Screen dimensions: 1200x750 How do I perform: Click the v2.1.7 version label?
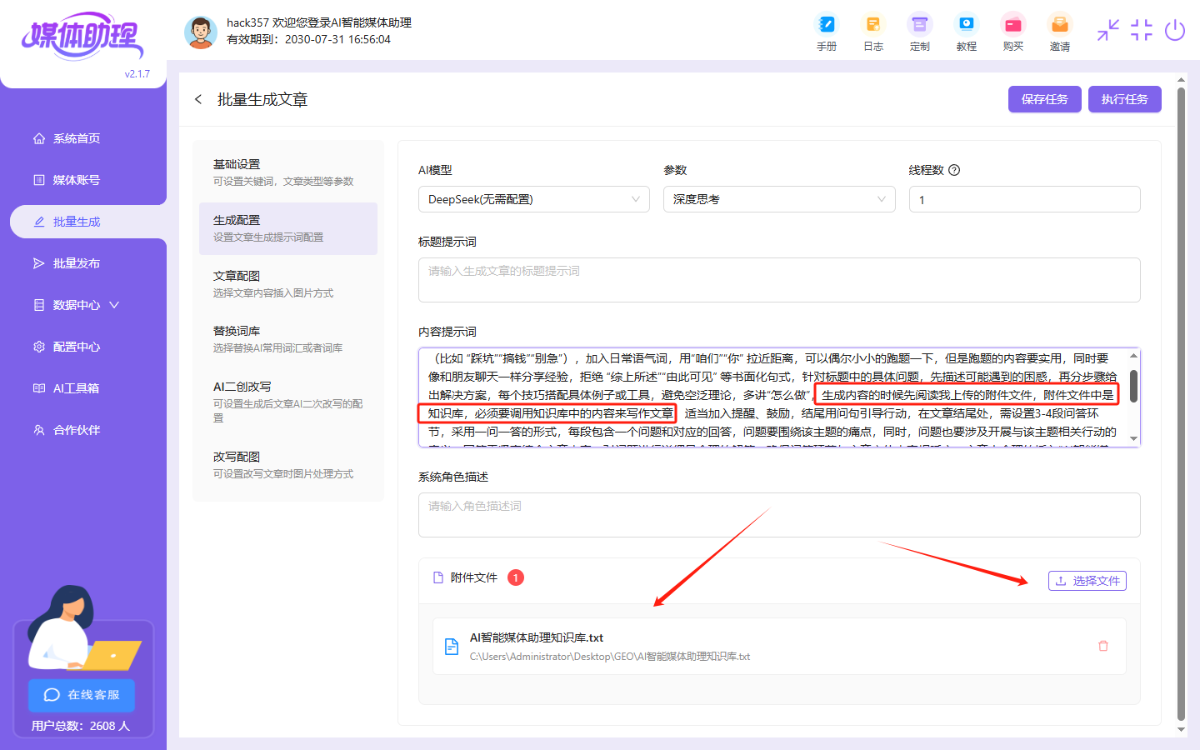point(137,74)
